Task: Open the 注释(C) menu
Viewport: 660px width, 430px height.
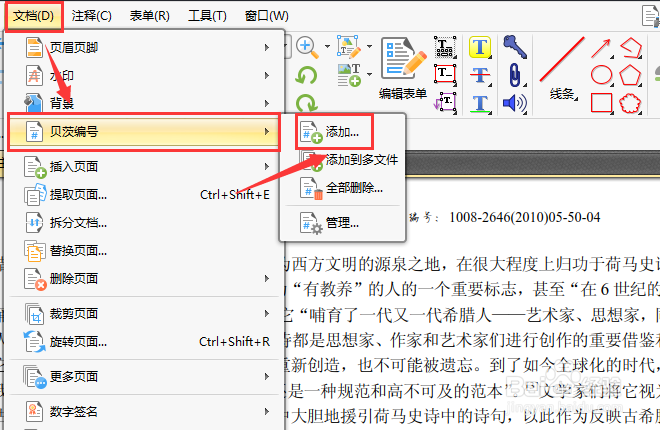Action: 91,16
